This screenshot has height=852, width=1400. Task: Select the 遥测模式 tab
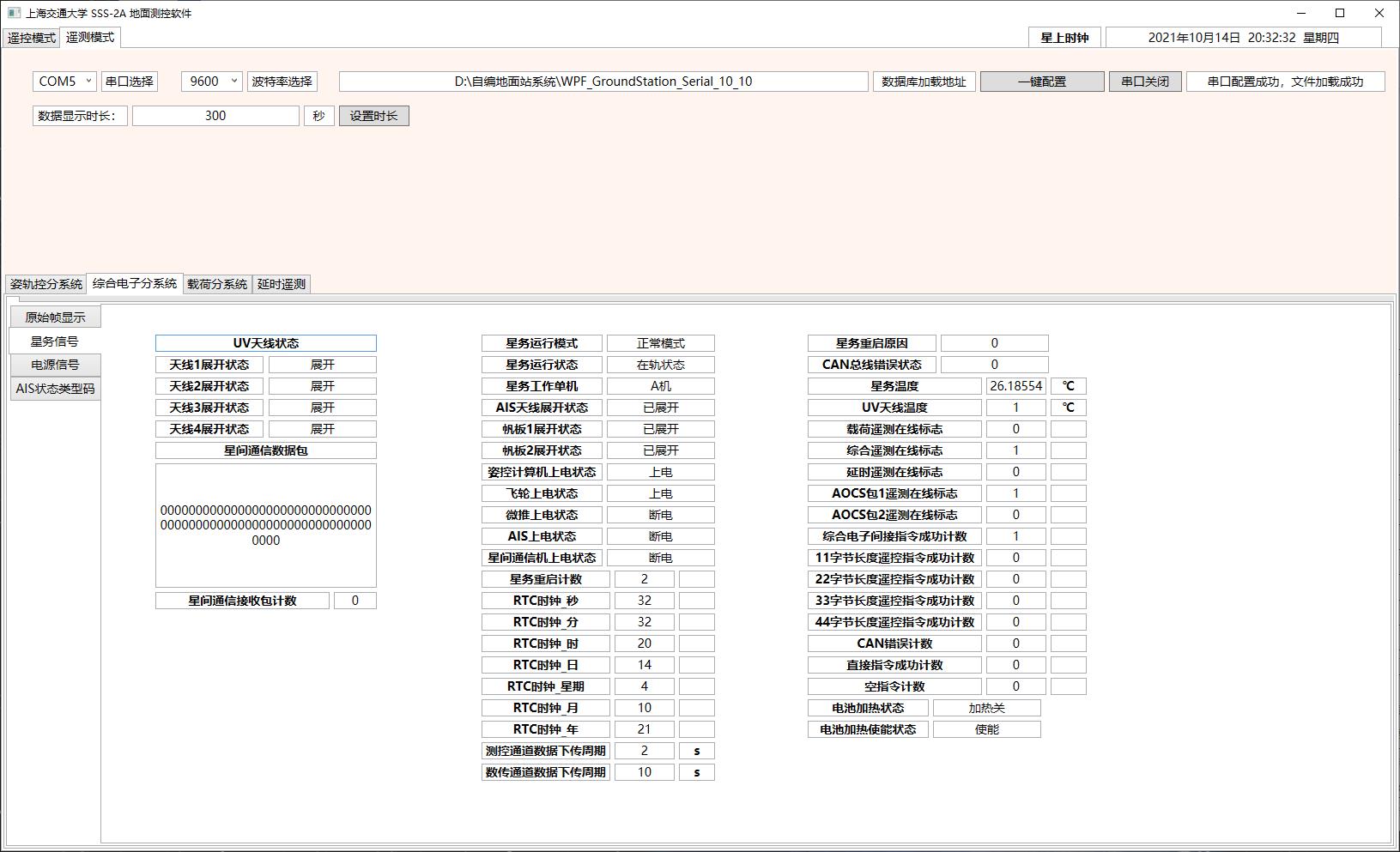pos(90,38)
